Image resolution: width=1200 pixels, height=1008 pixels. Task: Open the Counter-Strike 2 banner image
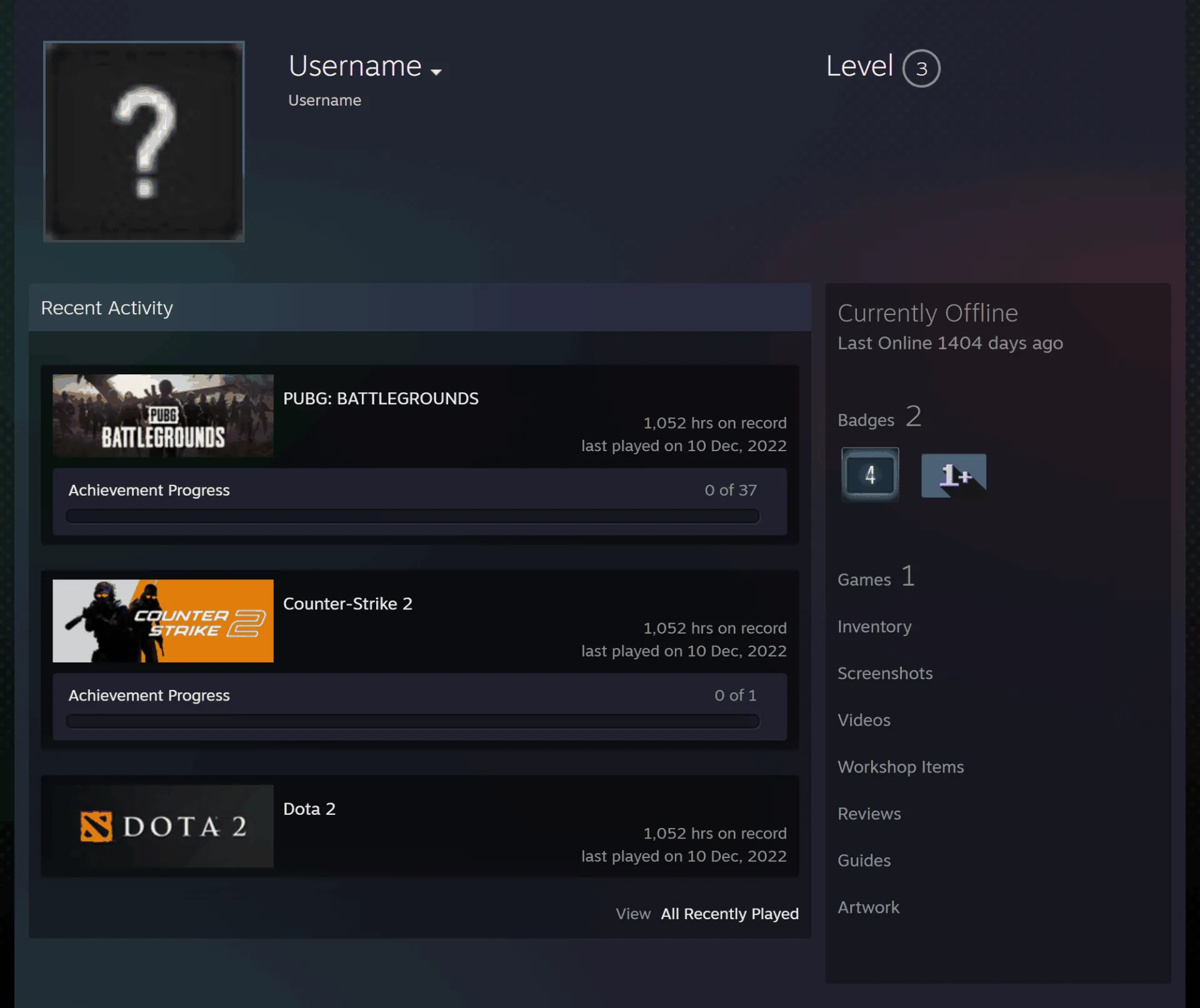point(163,621)
